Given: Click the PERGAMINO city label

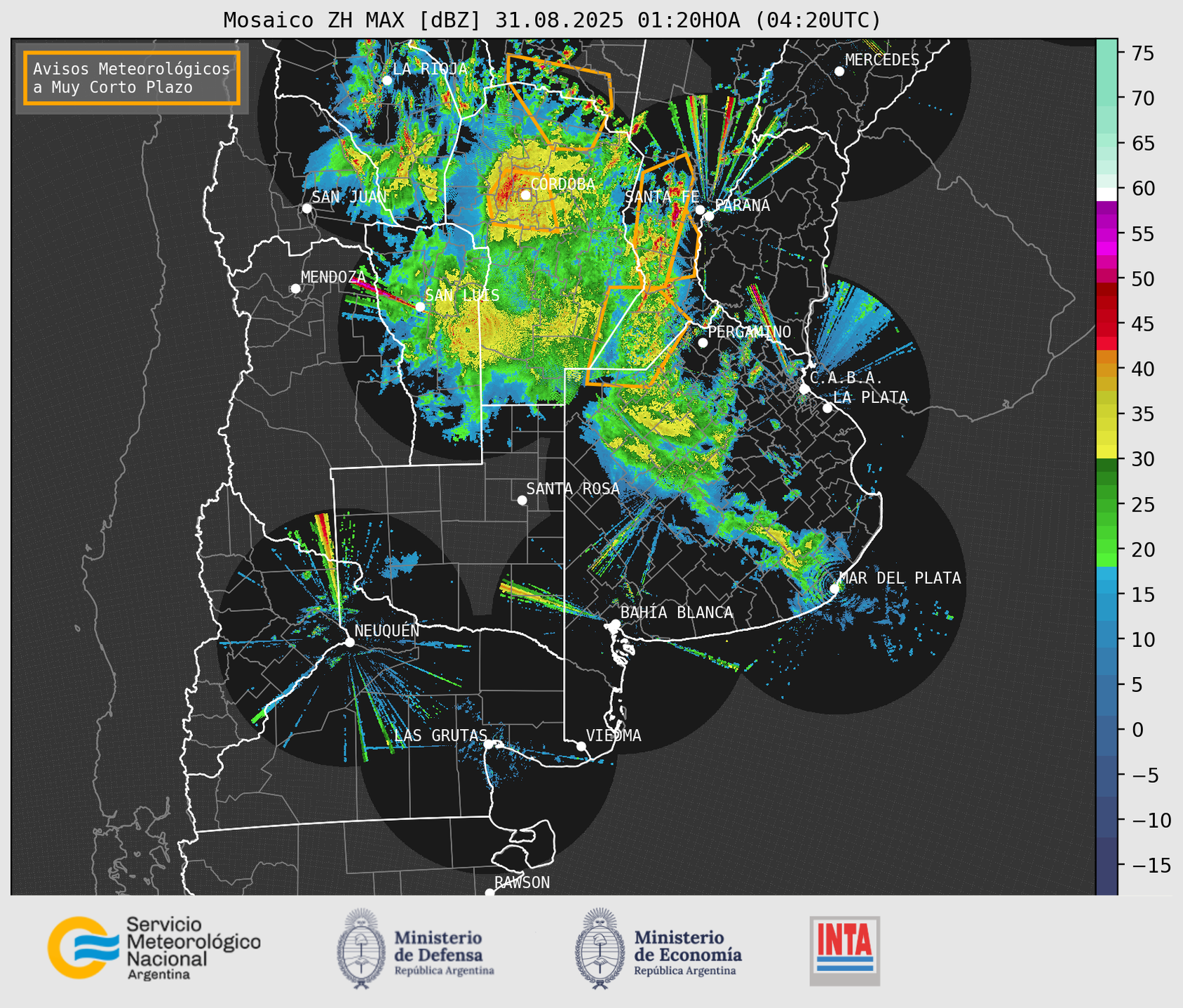Looking at the screenshot, I should point(749,332).
